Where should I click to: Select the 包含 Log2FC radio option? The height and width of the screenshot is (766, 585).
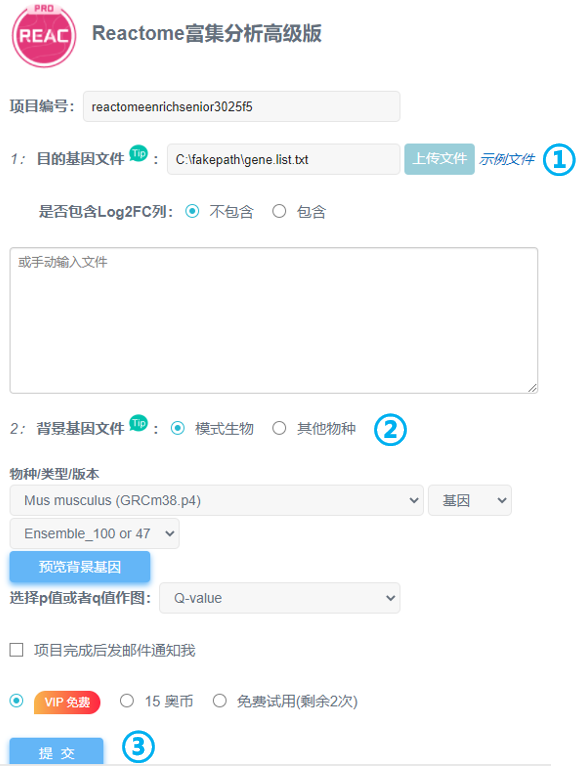[279, 211]
